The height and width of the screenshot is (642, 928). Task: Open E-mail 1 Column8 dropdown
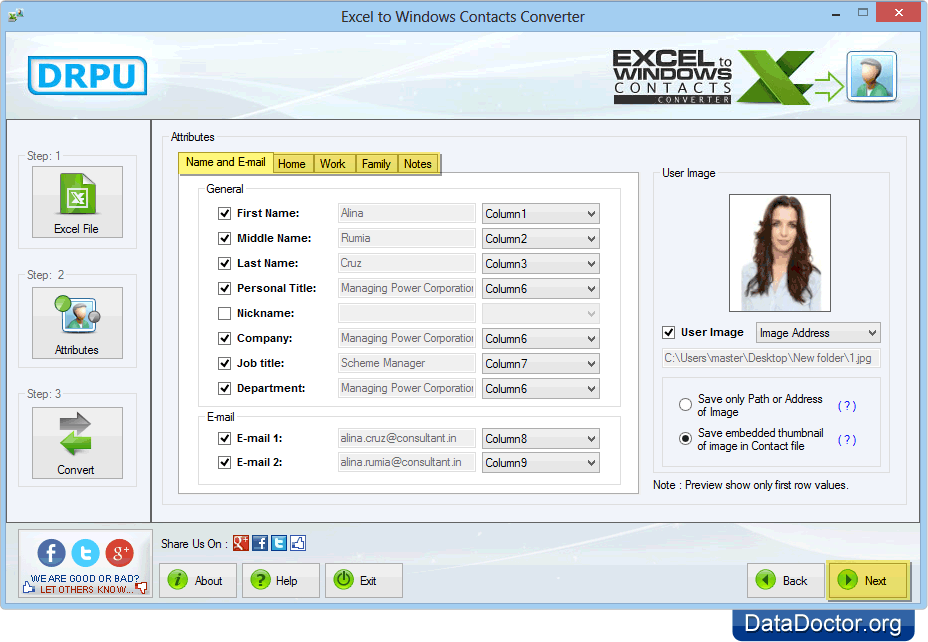coord(540,438)
